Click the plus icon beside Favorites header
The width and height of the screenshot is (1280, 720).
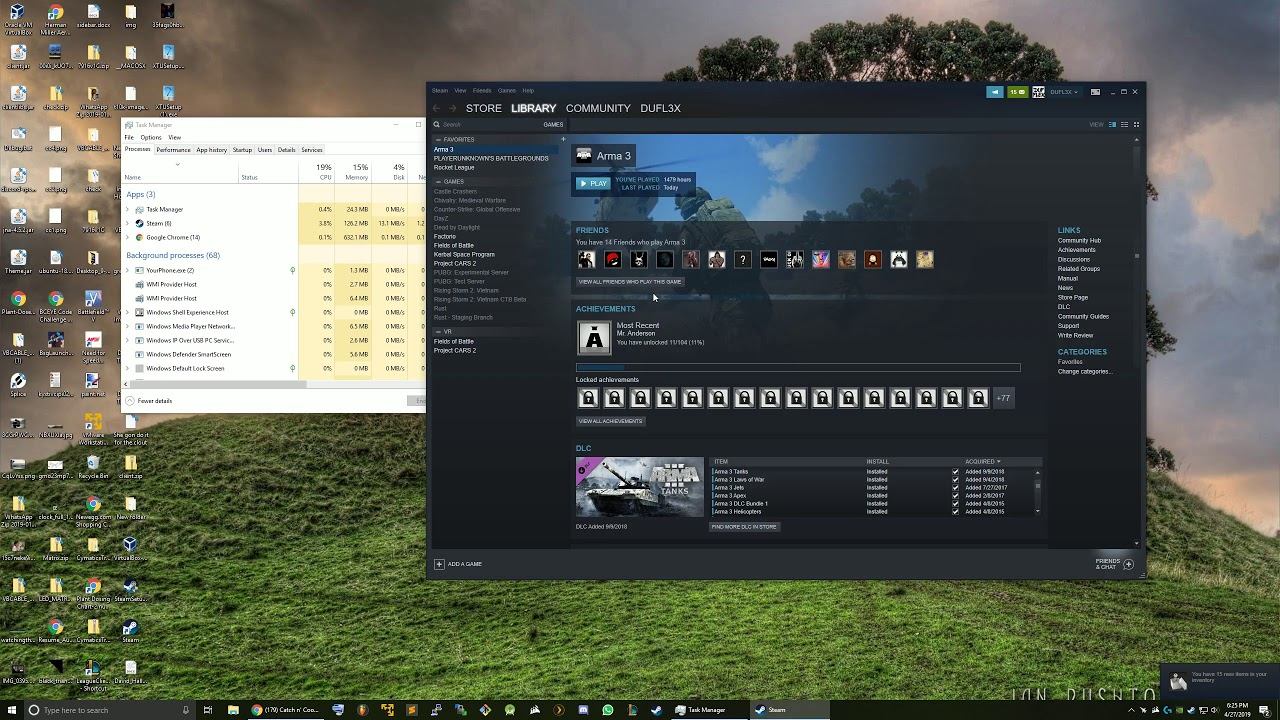(x=563, y=139)
